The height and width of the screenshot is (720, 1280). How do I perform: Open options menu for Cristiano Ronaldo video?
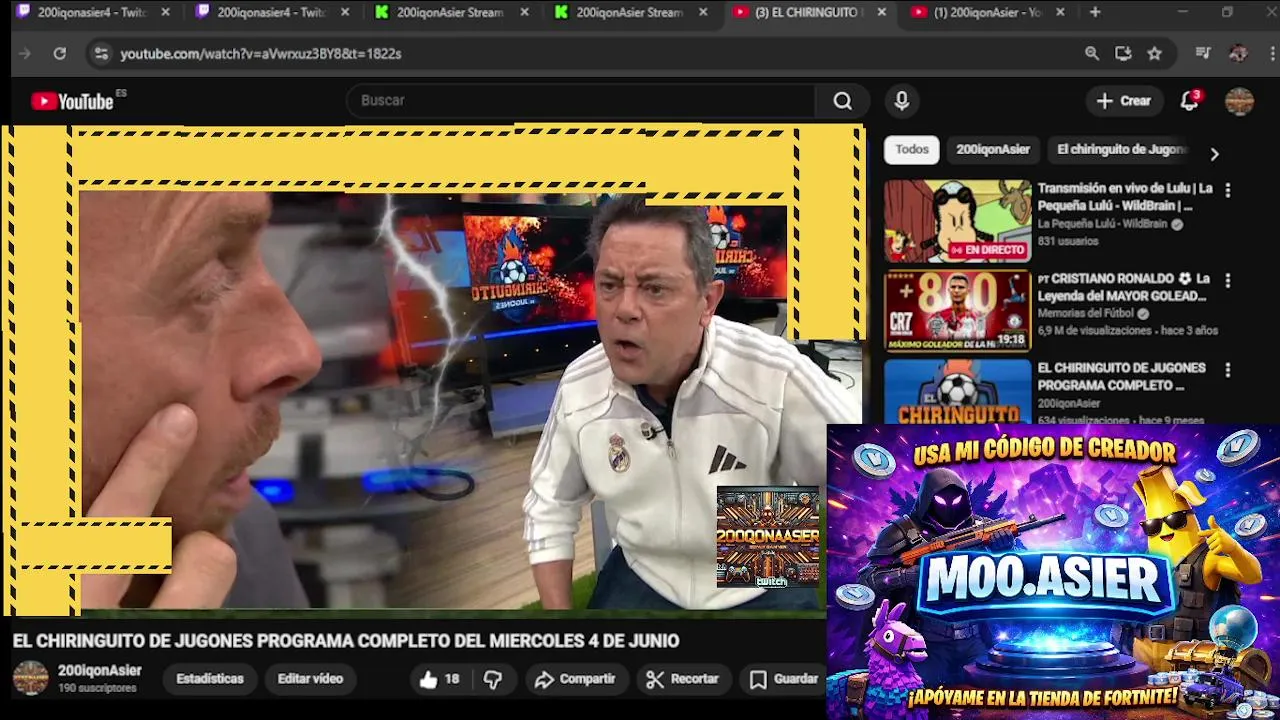[1228, 280]
